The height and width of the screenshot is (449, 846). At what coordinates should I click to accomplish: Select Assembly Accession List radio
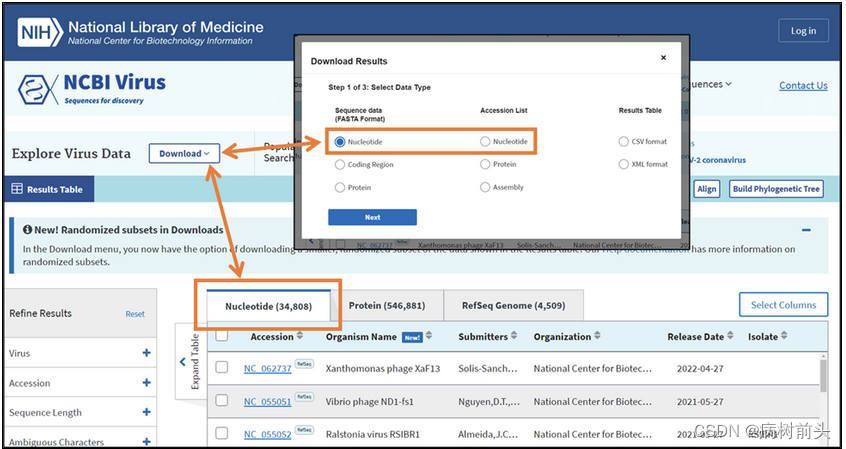pos(485,188)
